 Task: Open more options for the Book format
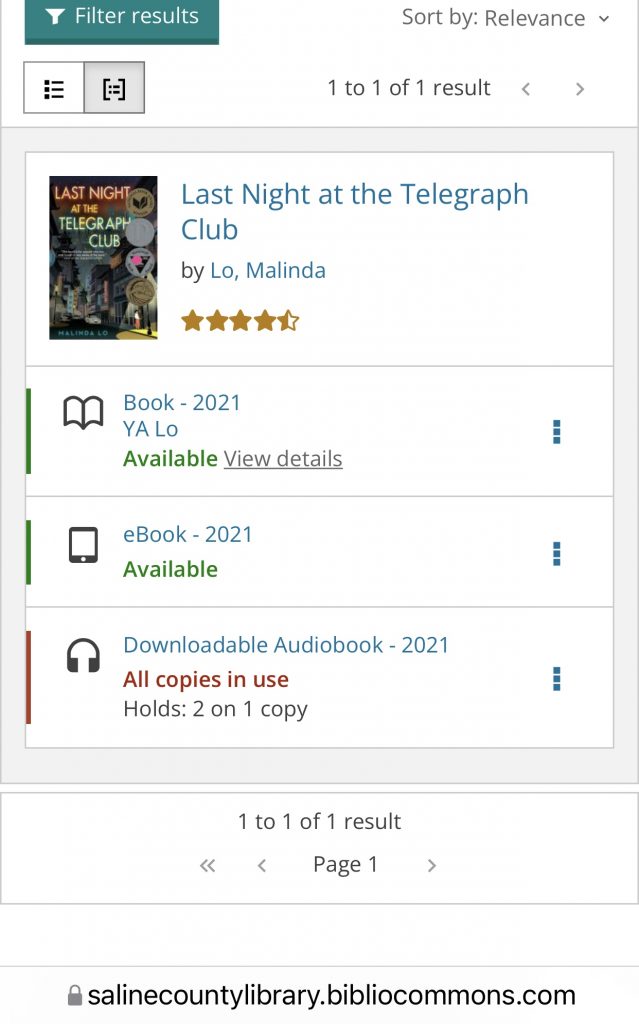(x=557, y=431)
